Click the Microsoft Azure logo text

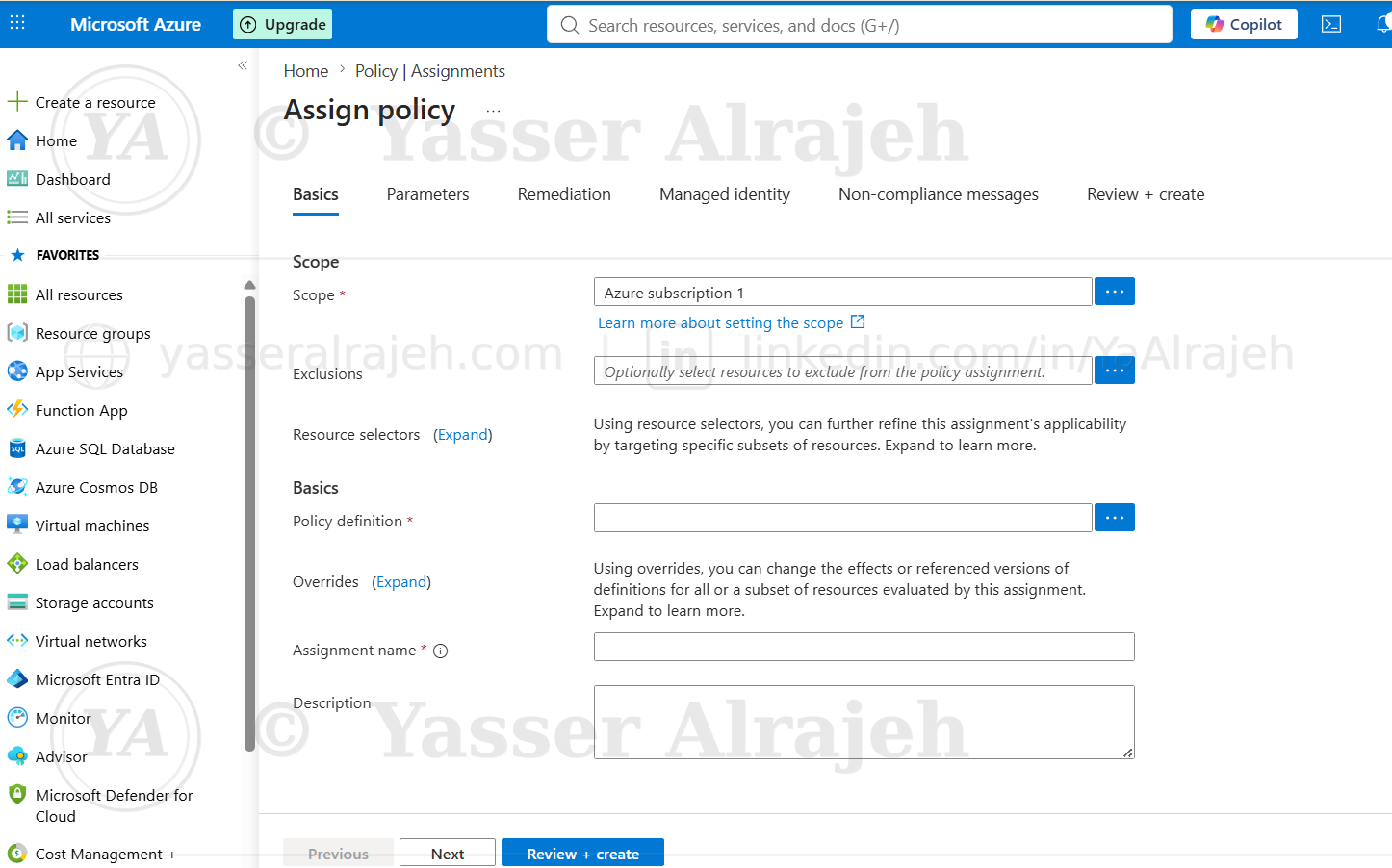(136, 24)
